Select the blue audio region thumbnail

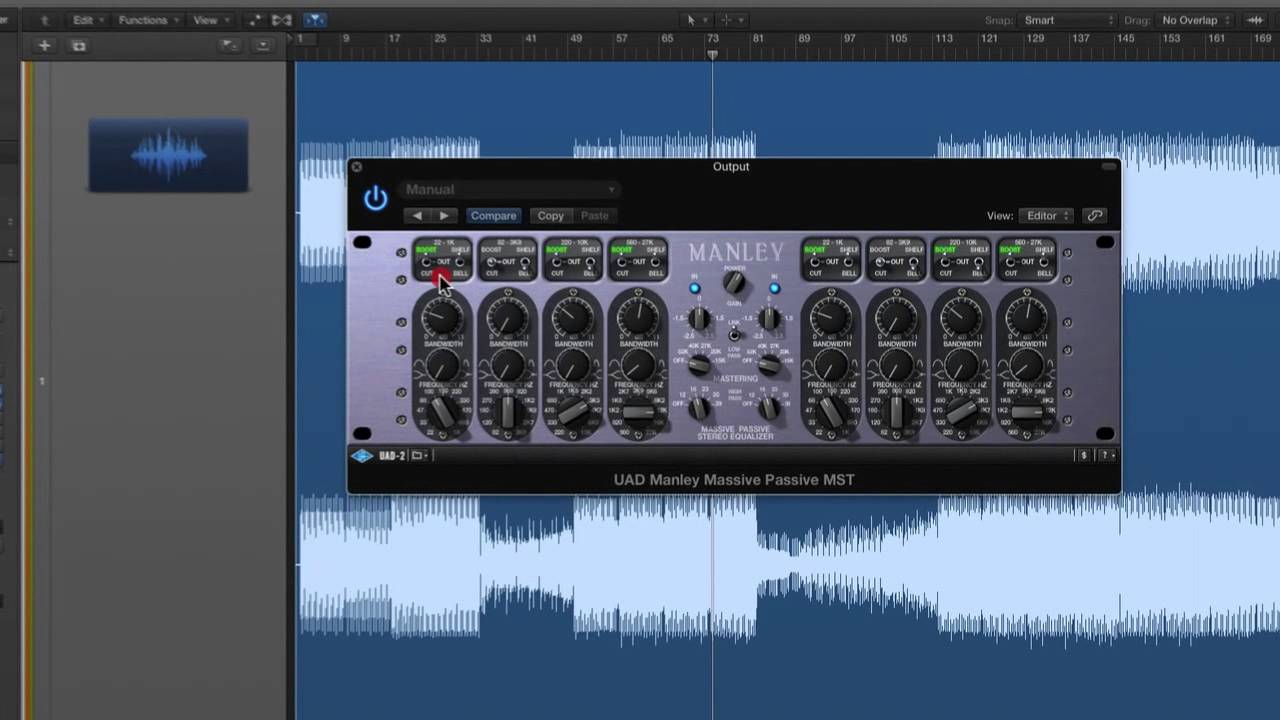click(168, 155)
